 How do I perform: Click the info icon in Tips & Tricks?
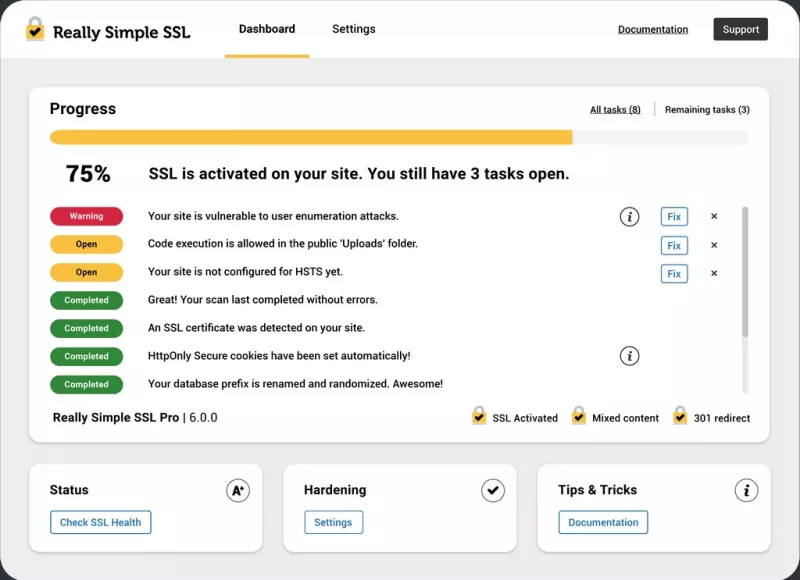[746, 491]
